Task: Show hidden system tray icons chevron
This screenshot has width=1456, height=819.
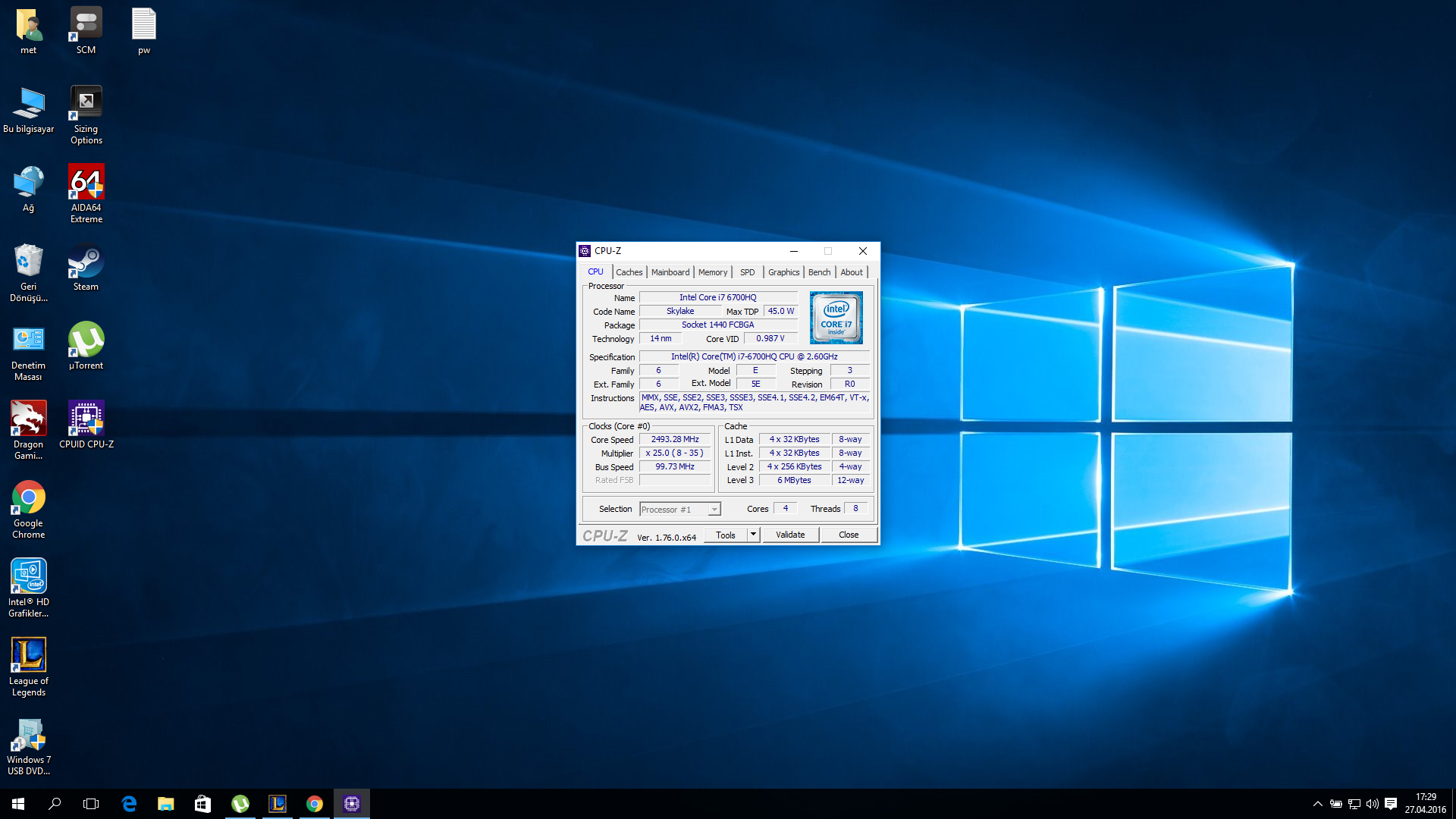Action: coord(1317,804)
